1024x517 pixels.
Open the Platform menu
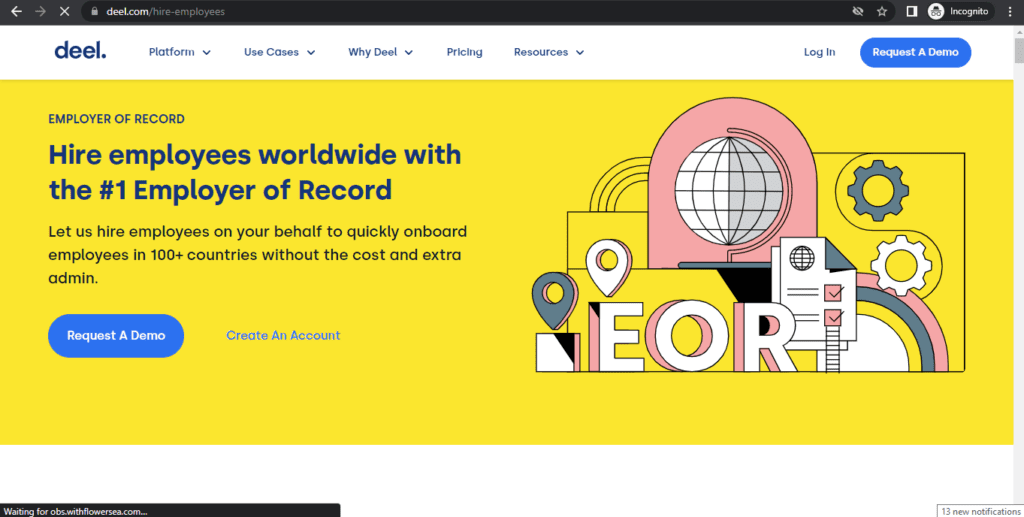coord(180,52)
